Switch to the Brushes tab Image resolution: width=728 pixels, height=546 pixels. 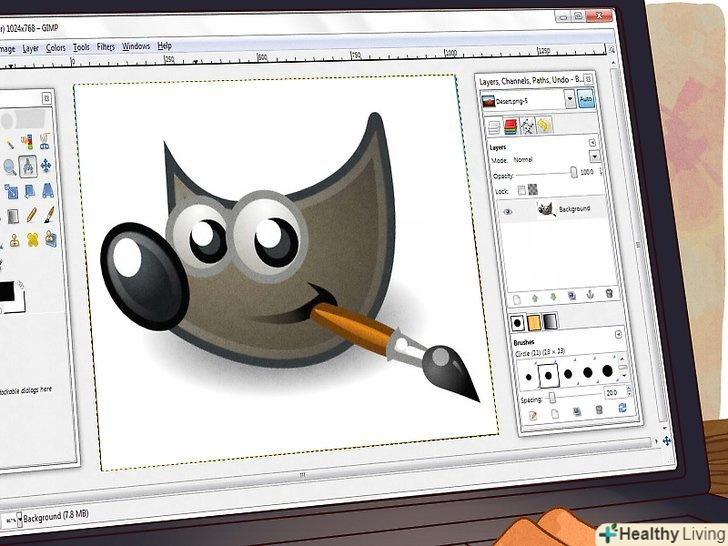(517, 323)
